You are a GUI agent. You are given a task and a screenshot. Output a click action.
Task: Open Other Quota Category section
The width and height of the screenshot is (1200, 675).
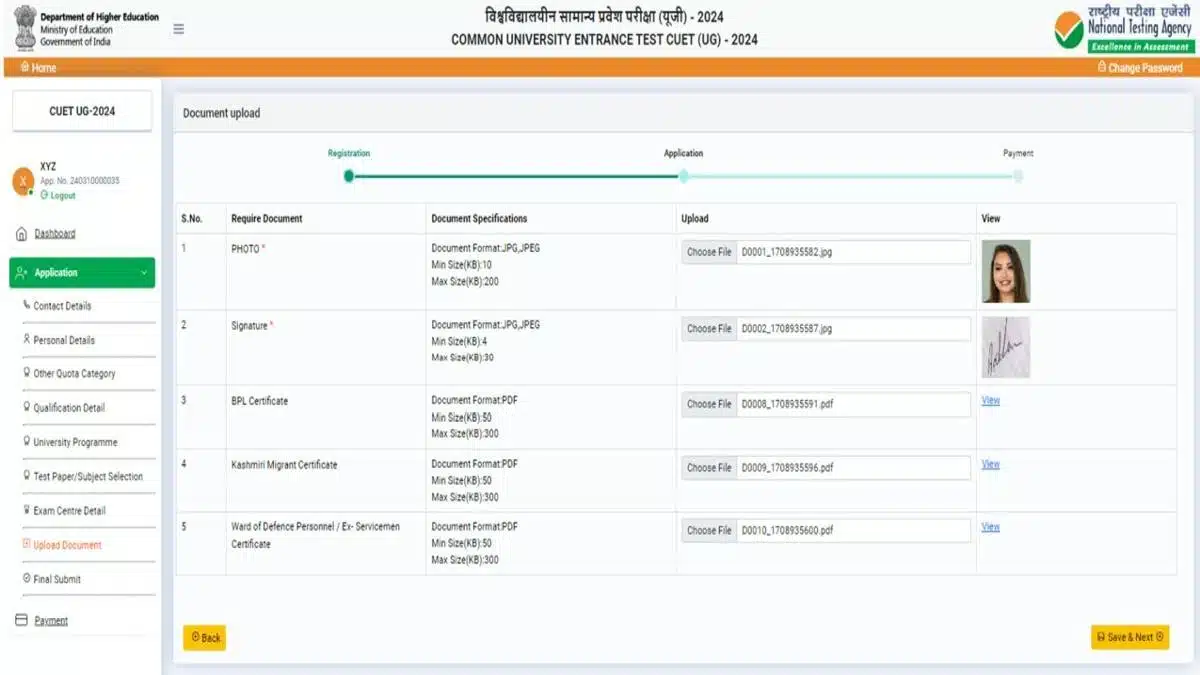tap(74, 374)
